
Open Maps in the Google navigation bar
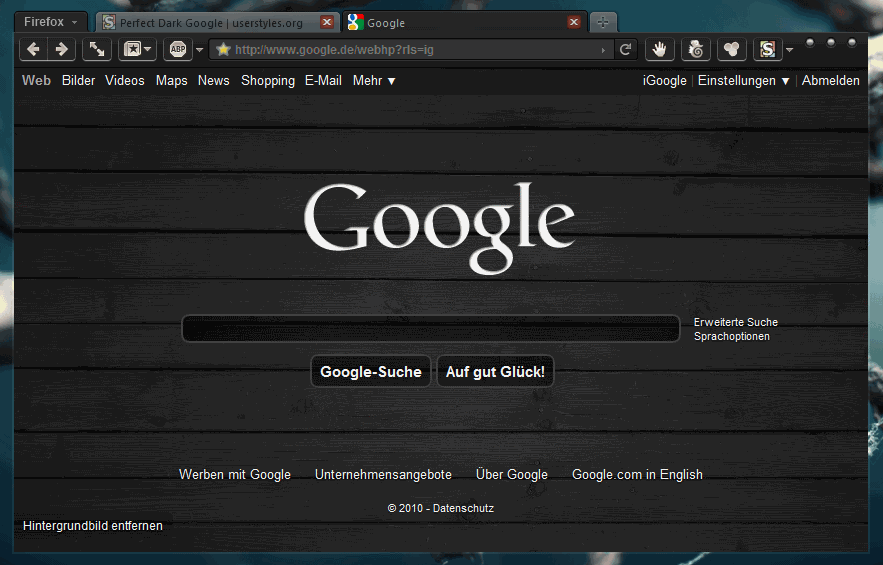point(172,81)
